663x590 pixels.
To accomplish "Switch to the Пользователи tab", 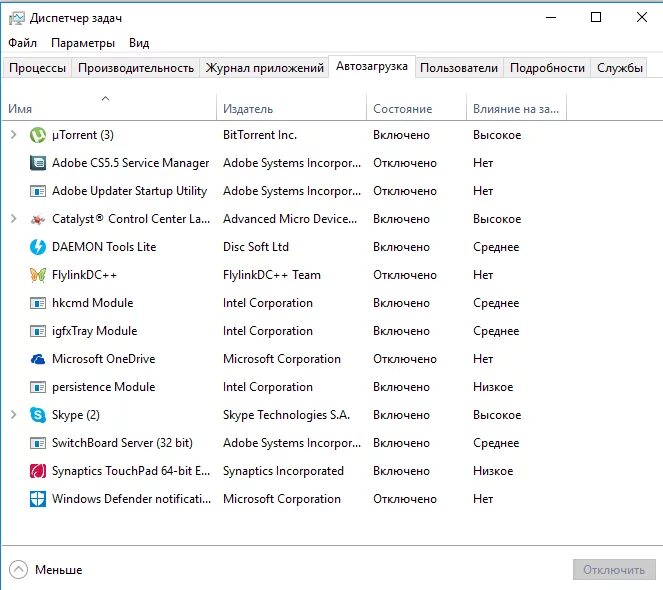I will point(459,68).
